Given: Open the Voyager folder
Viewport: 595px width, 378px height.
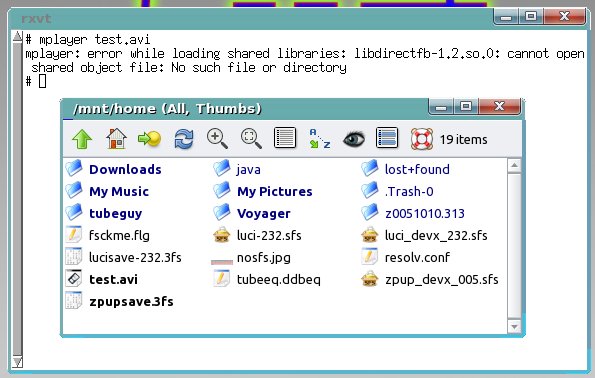Looking at the screenshot, I should click(x=252, y=213).
